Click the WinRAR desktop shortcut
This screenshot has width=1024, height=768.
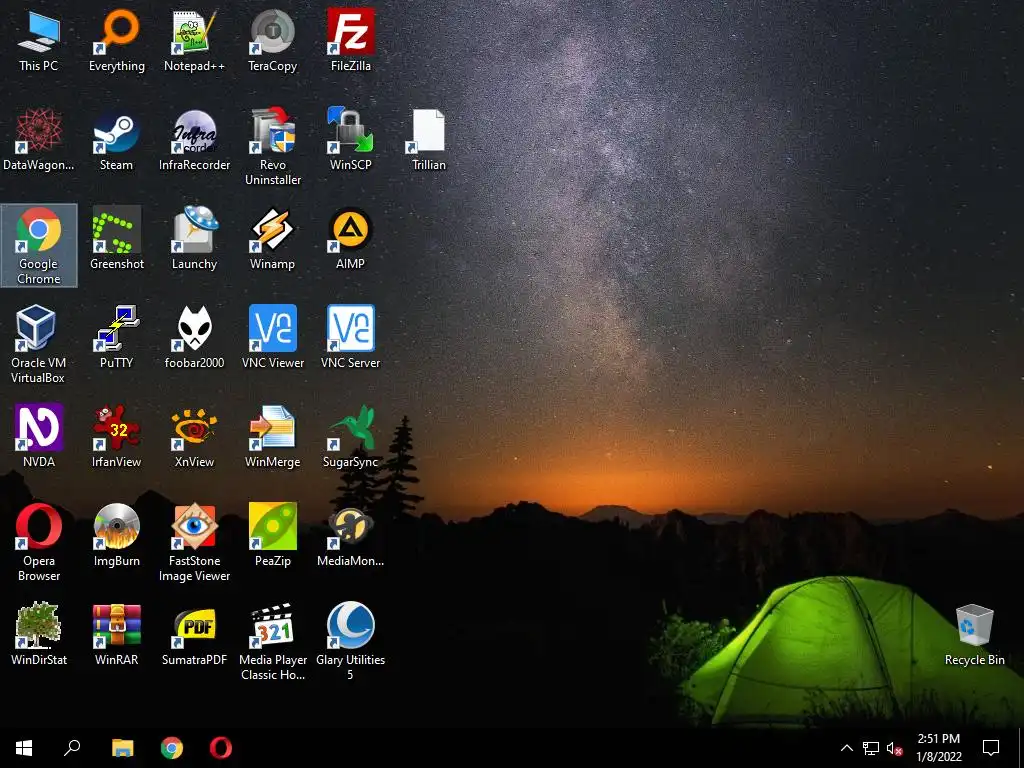point(116,634)
